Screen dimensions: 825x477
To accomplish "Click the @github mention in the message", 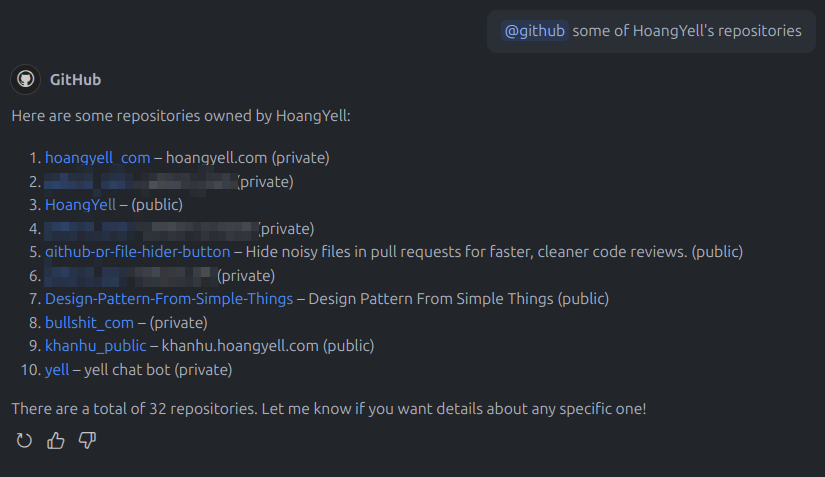I will click(x=535, y=31).
